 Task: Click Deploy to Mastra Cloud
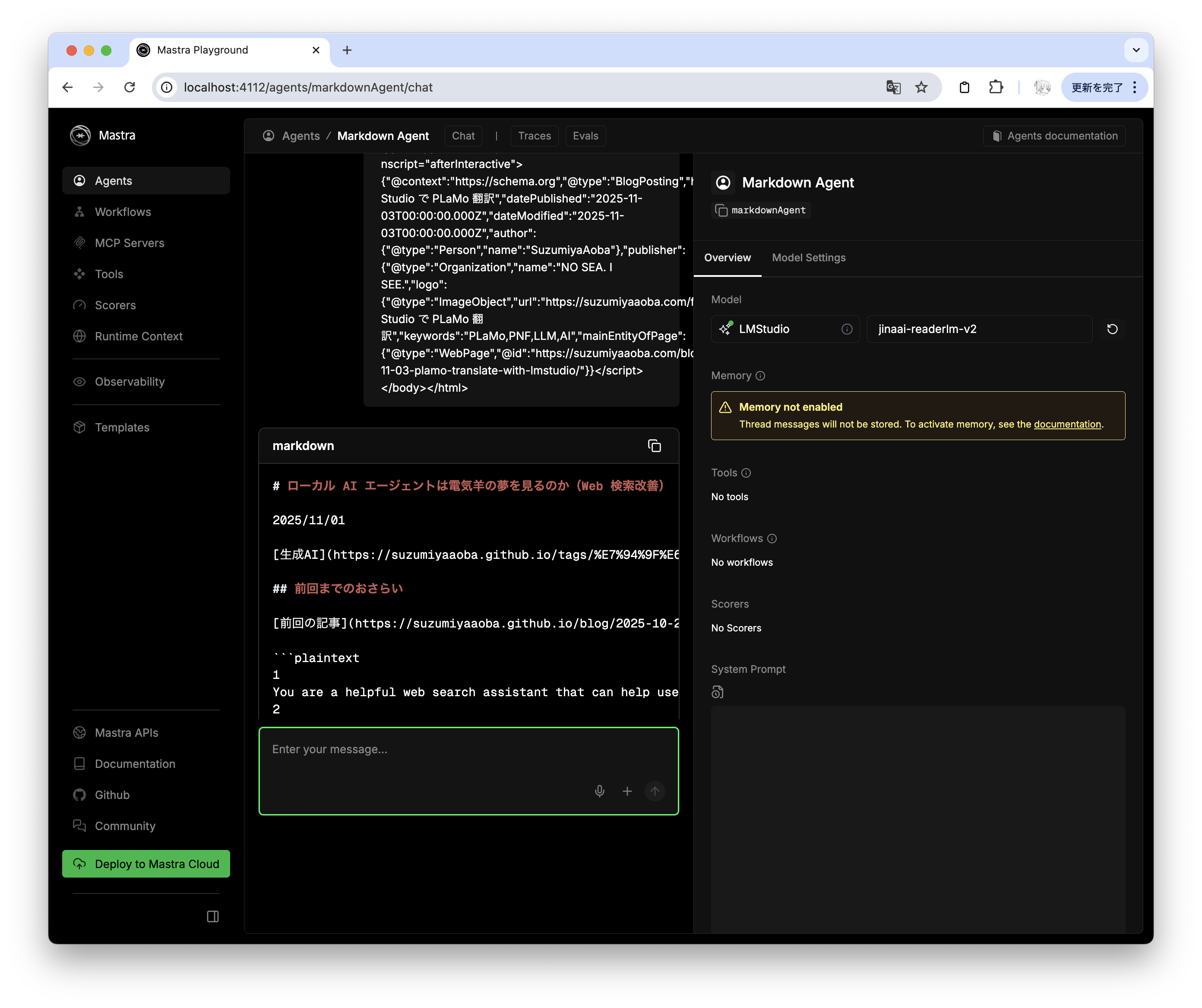[146, 864]
